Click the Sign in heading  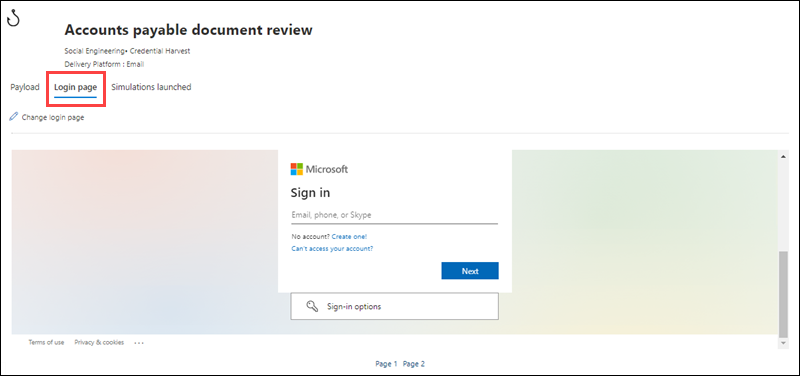(x=310, y=193)
